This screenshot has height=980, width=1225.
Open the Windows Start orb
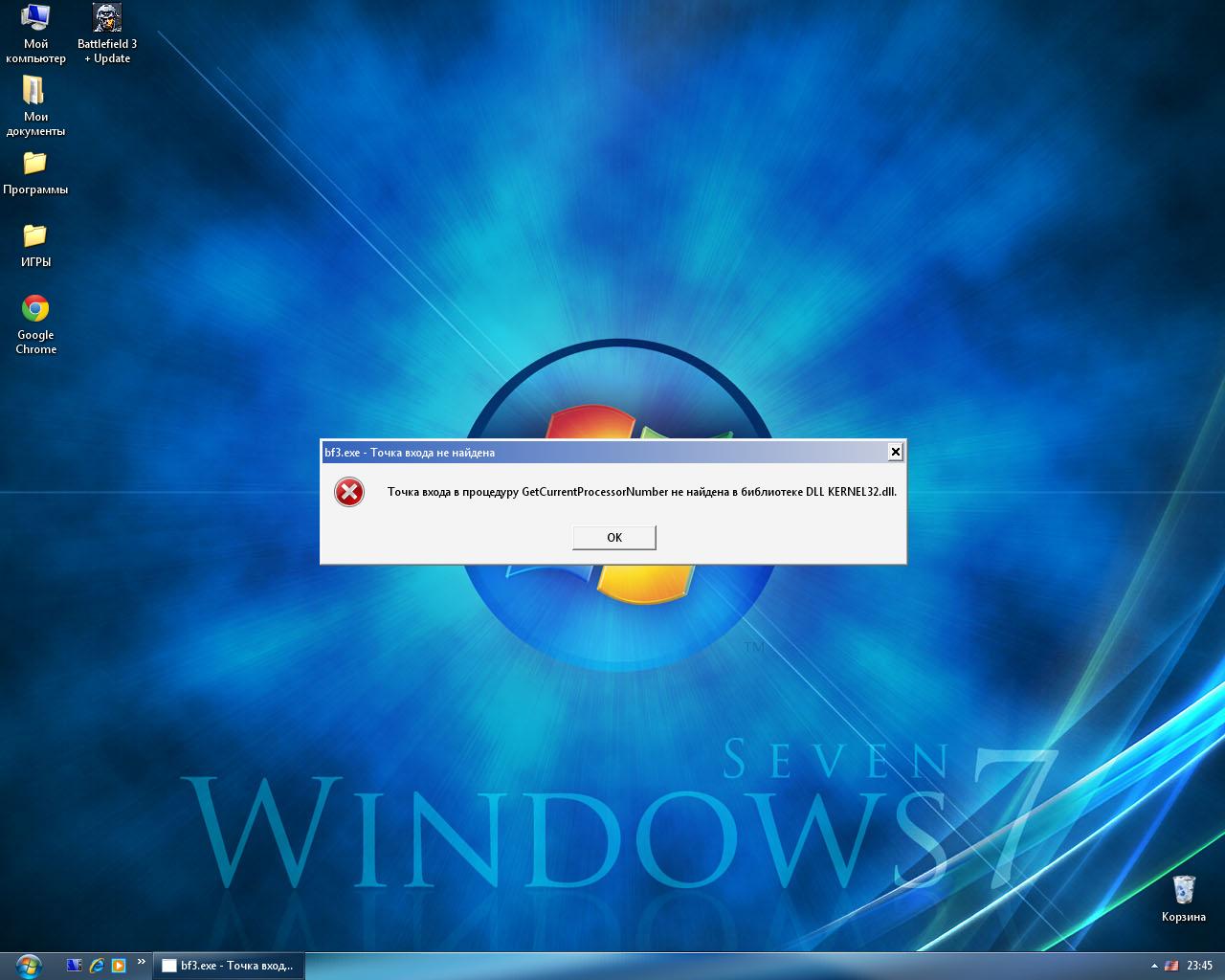click(x=29, y=966)
